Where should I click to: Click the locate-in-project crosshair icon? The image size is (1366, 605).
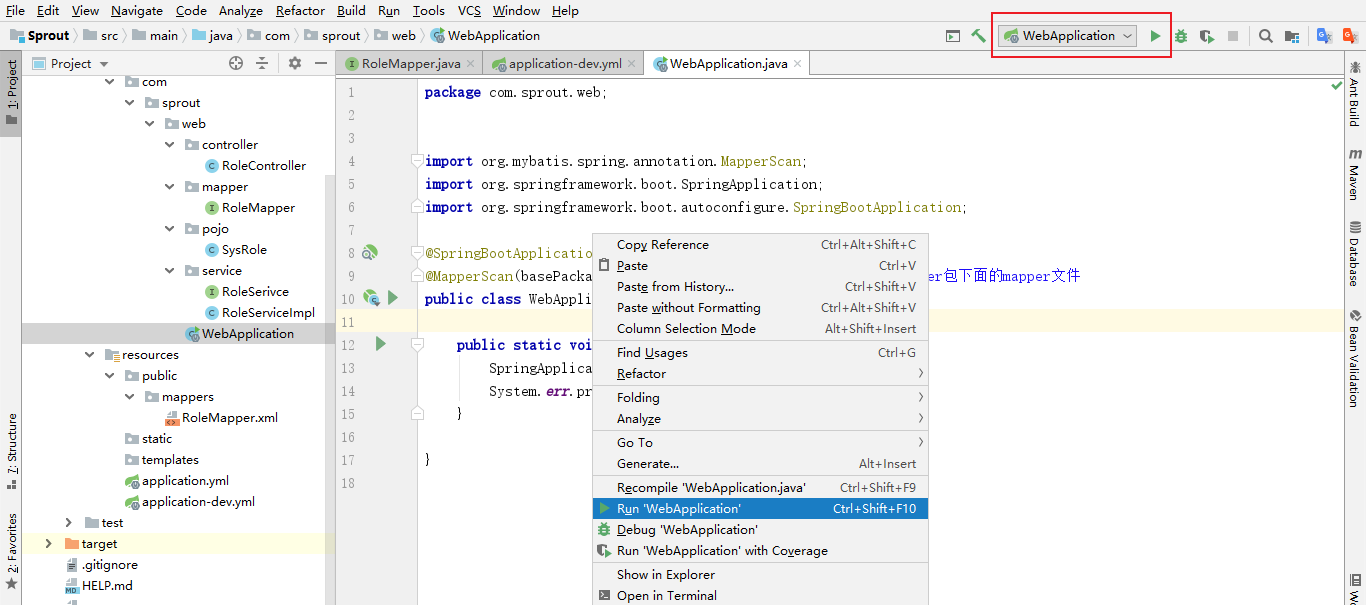(x=236, y=63)
